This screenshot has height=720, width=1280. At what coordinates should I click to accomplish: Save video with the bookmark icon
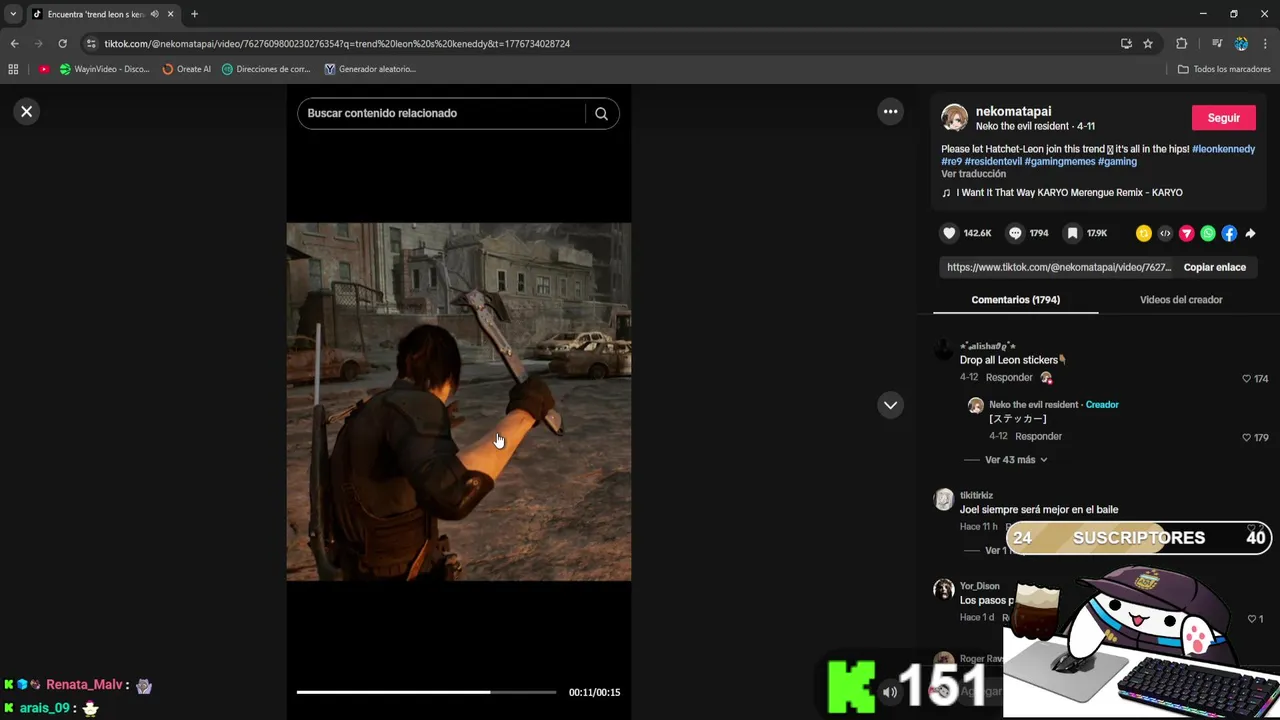(x=1072, y=233)
